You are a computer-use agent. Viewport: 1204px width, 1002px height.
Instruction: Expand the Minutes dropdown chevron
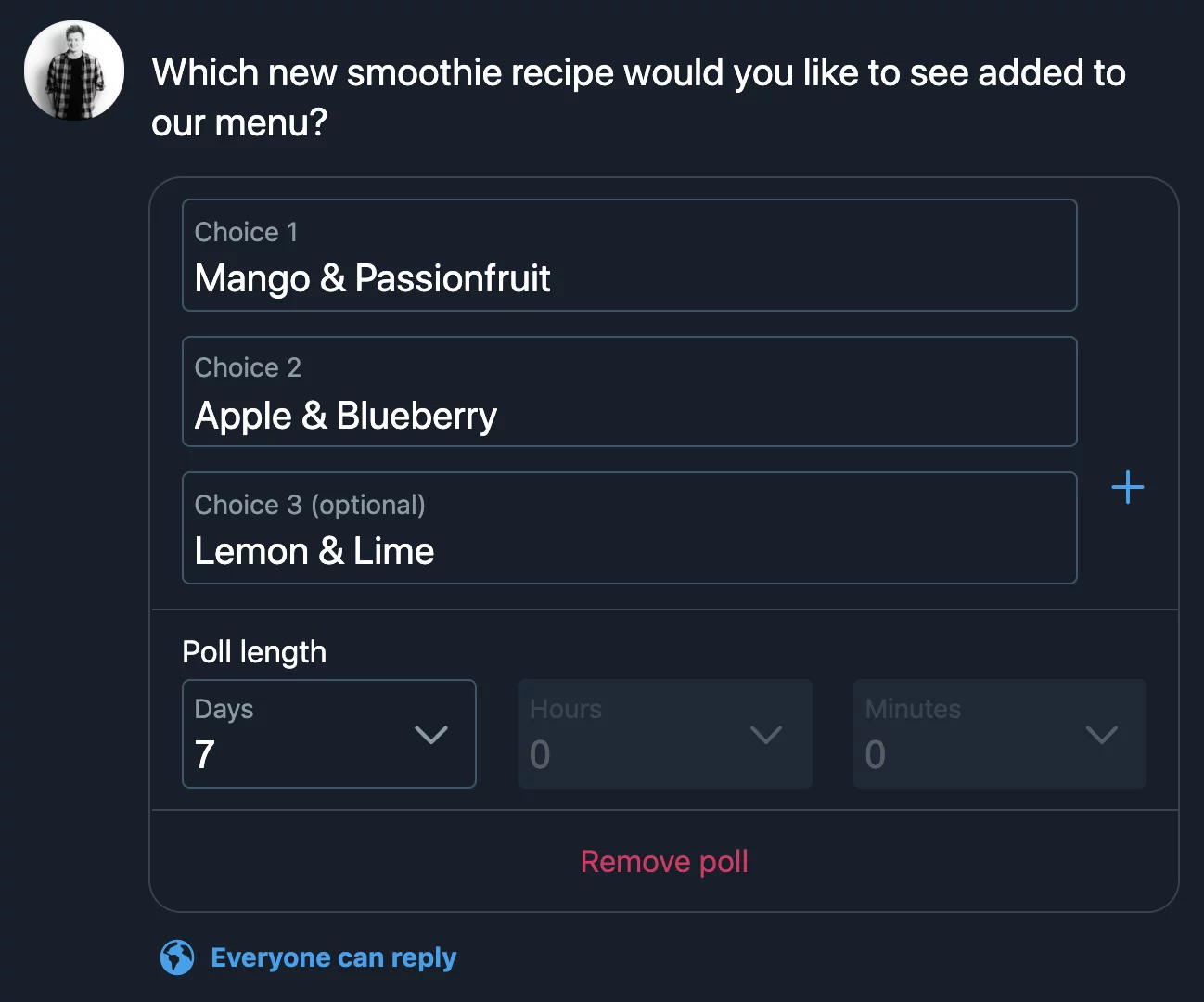1101,735
